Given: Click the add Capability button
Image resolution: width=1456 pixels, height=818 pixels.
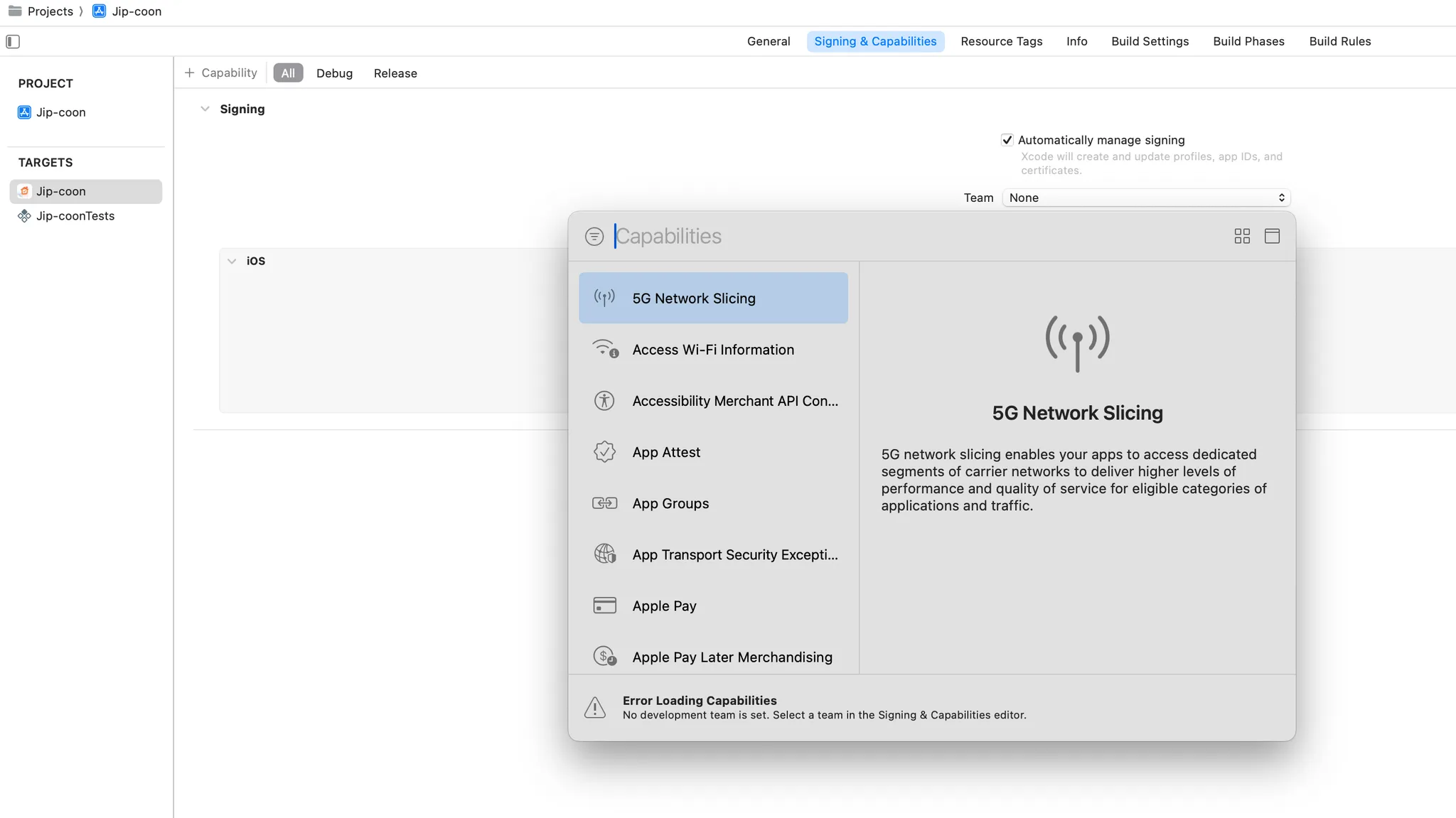Looking at the screenshot, I should [221, 73].
